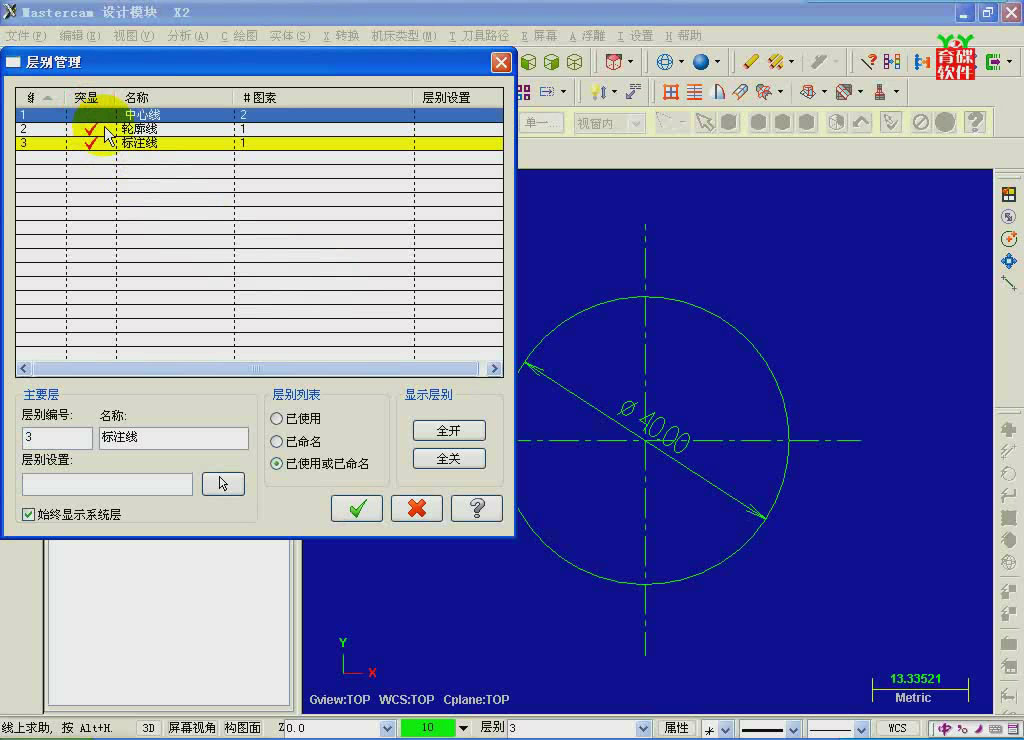Click the red machine simulation icon
Image resolution: width=1024 pixels, height=740 pixels.
880,92
